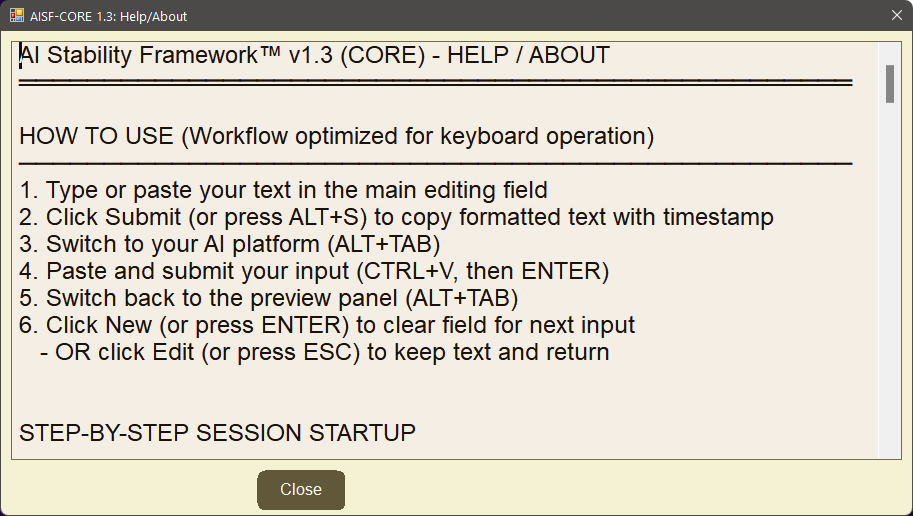Click the window title text AISF-CORE 1.3: Help/About
Viewport: 913px width, 516px height.
[x=108, y=17]
